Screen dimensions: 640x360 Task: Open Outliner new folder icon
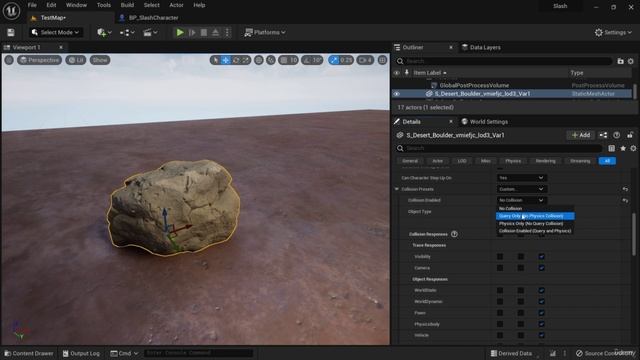[x=620, y=61]
